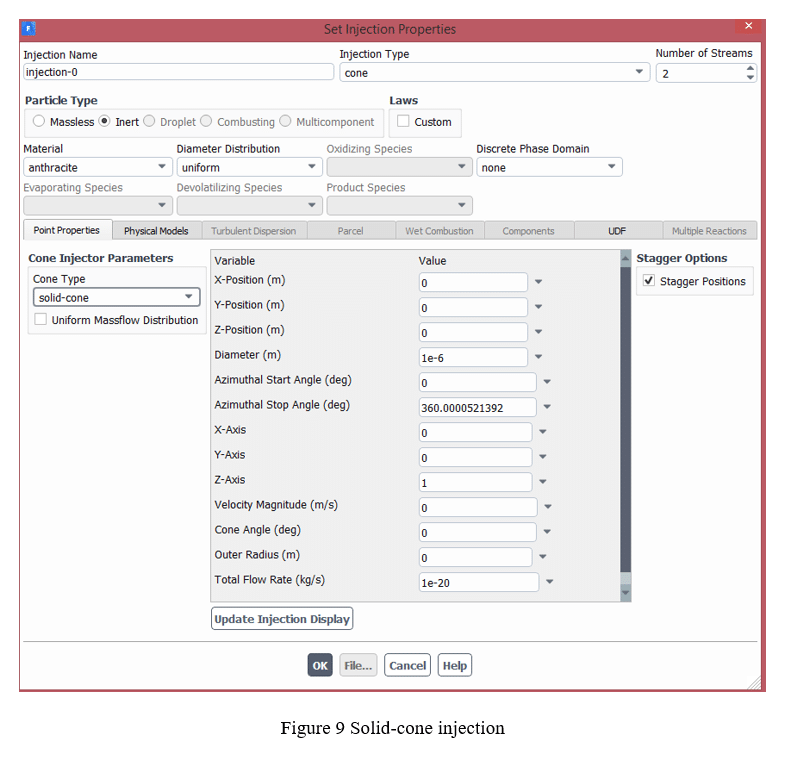Click arrow icon beside X-Position value
This screenshot has width=811, height=772.
pos(538,283)
